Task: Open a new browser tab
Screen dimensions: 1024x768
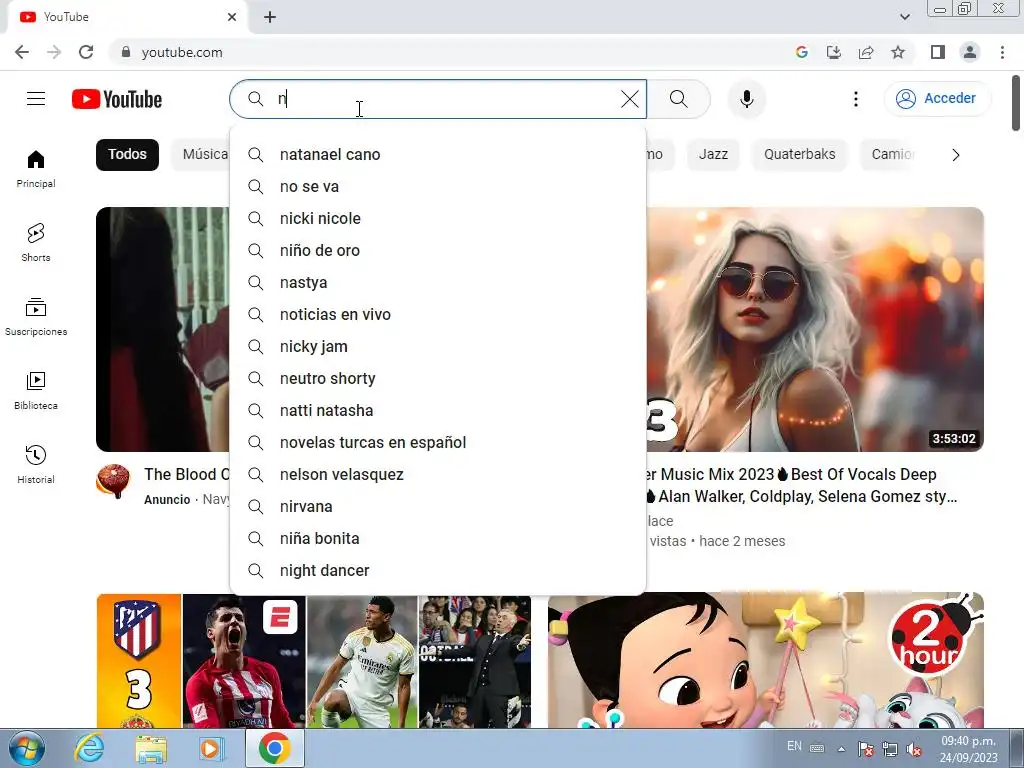Action: 270,17
